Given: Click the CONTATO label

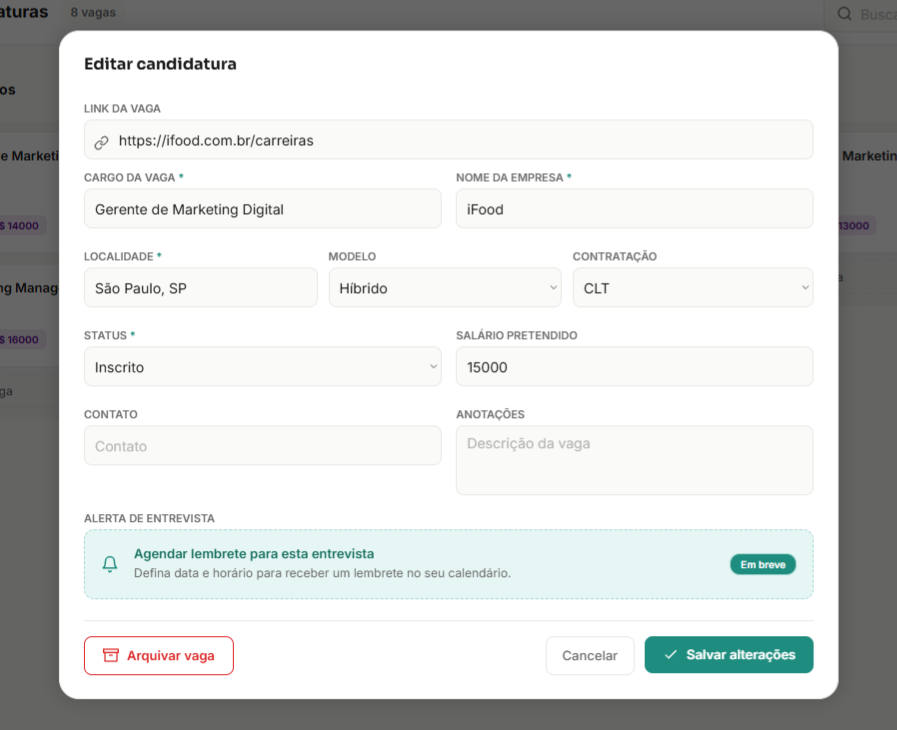Looking at the screenshot, I should (x=111, y=414).
